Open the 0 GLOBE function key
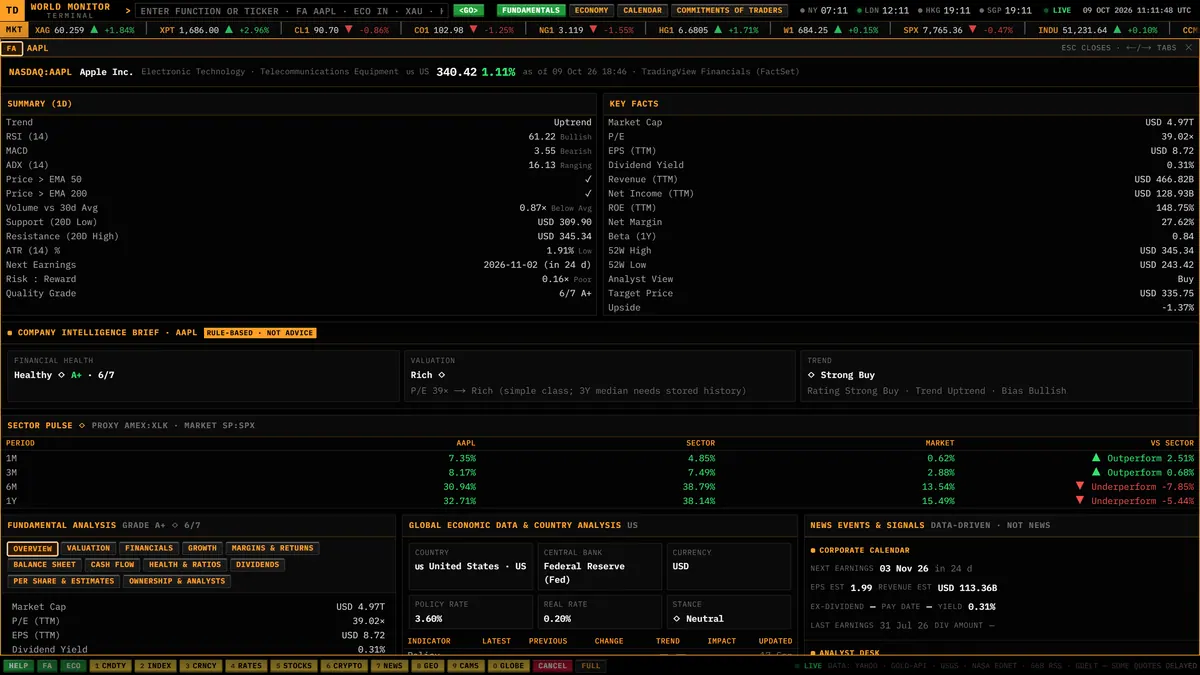 510,666
